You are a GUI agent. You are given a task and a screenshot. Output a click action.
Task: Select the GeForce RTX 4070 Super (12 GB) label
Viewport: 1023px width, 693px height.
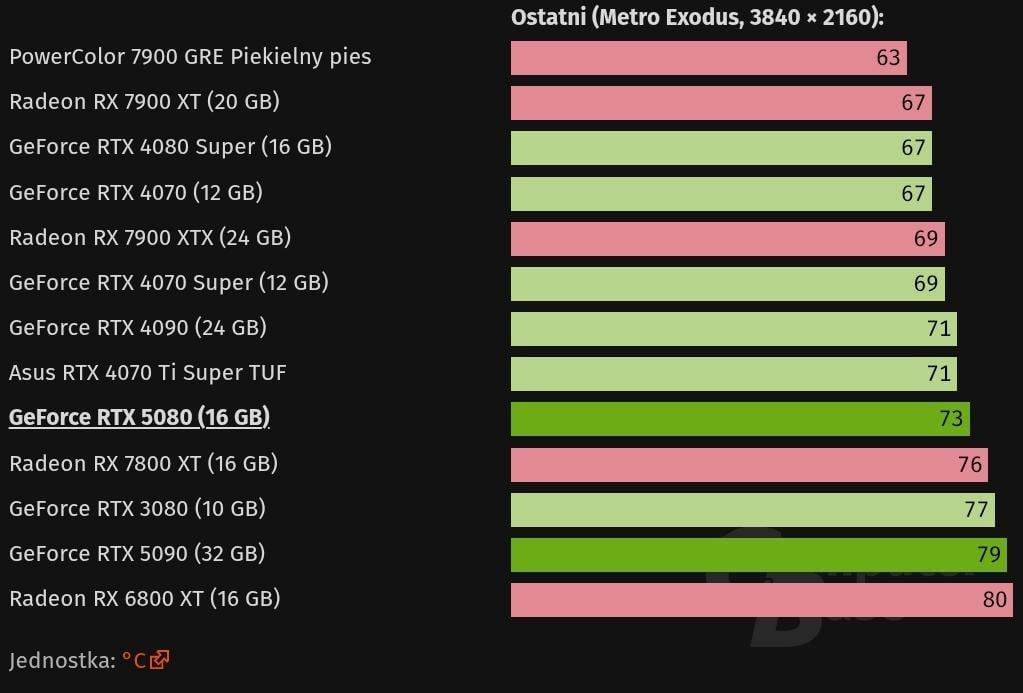click(169, 282)
